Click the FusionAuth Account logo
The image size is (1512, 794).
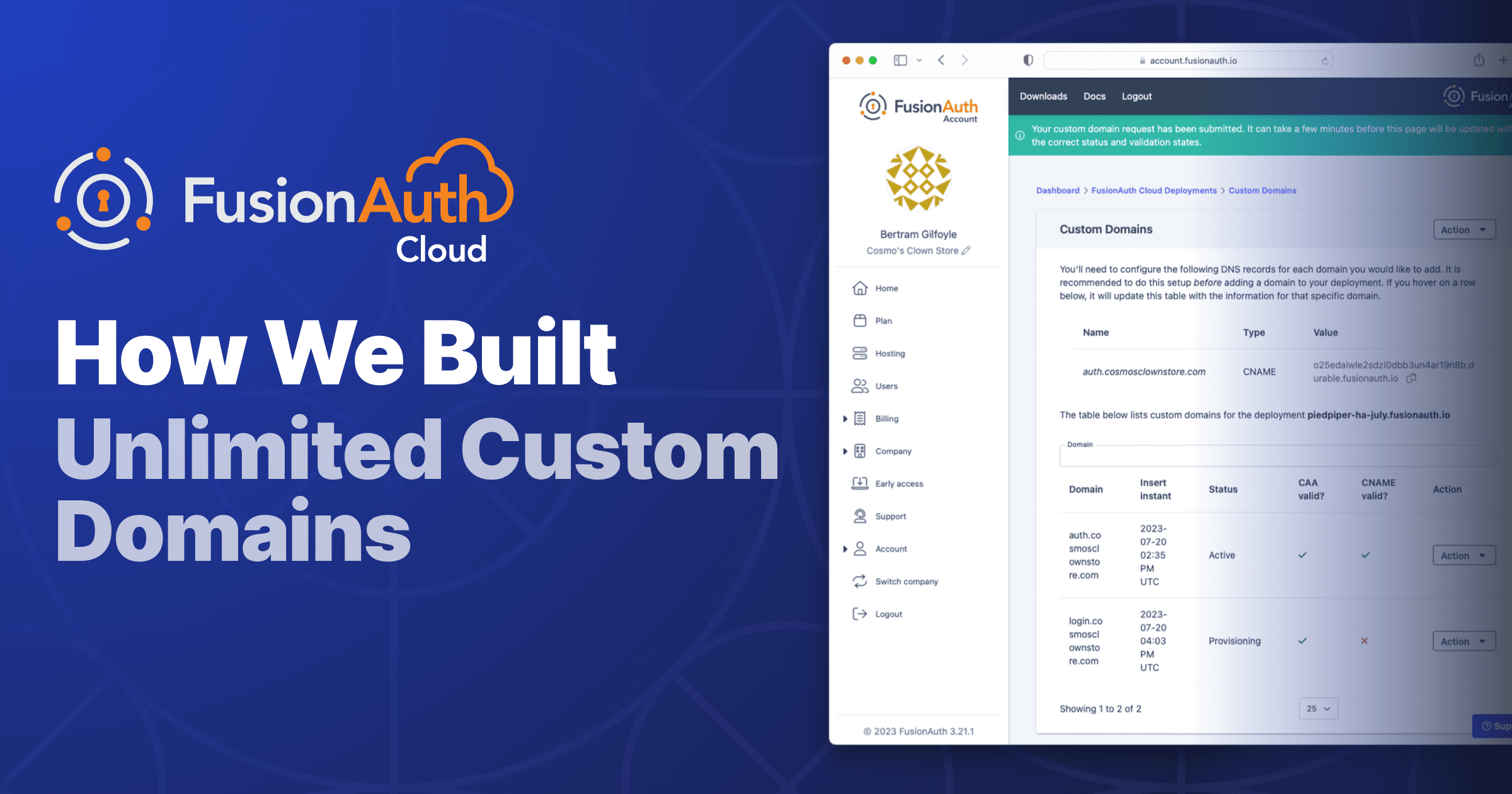[919, 107]
